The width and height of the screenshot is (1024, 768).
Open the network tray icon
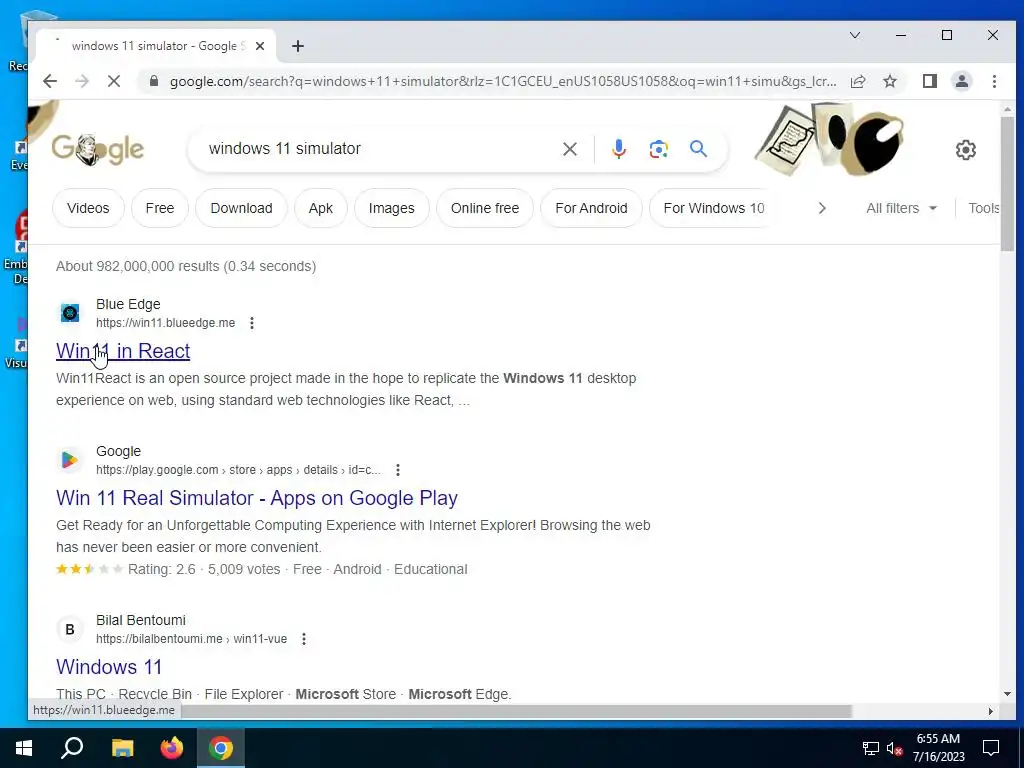pyautogui.click(x=871, y=748)
